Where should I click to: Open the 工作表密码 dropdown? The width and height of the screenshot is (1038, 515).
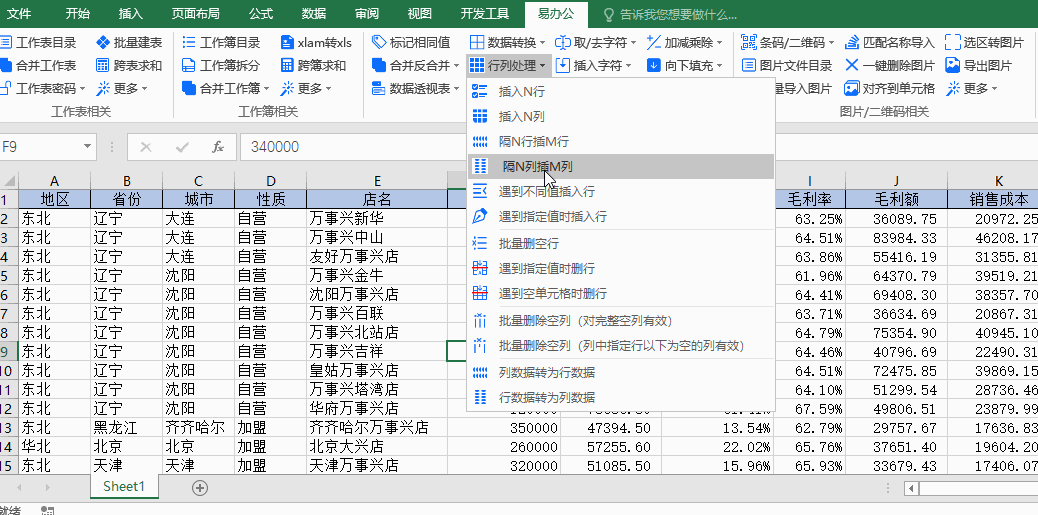(42, 89)
